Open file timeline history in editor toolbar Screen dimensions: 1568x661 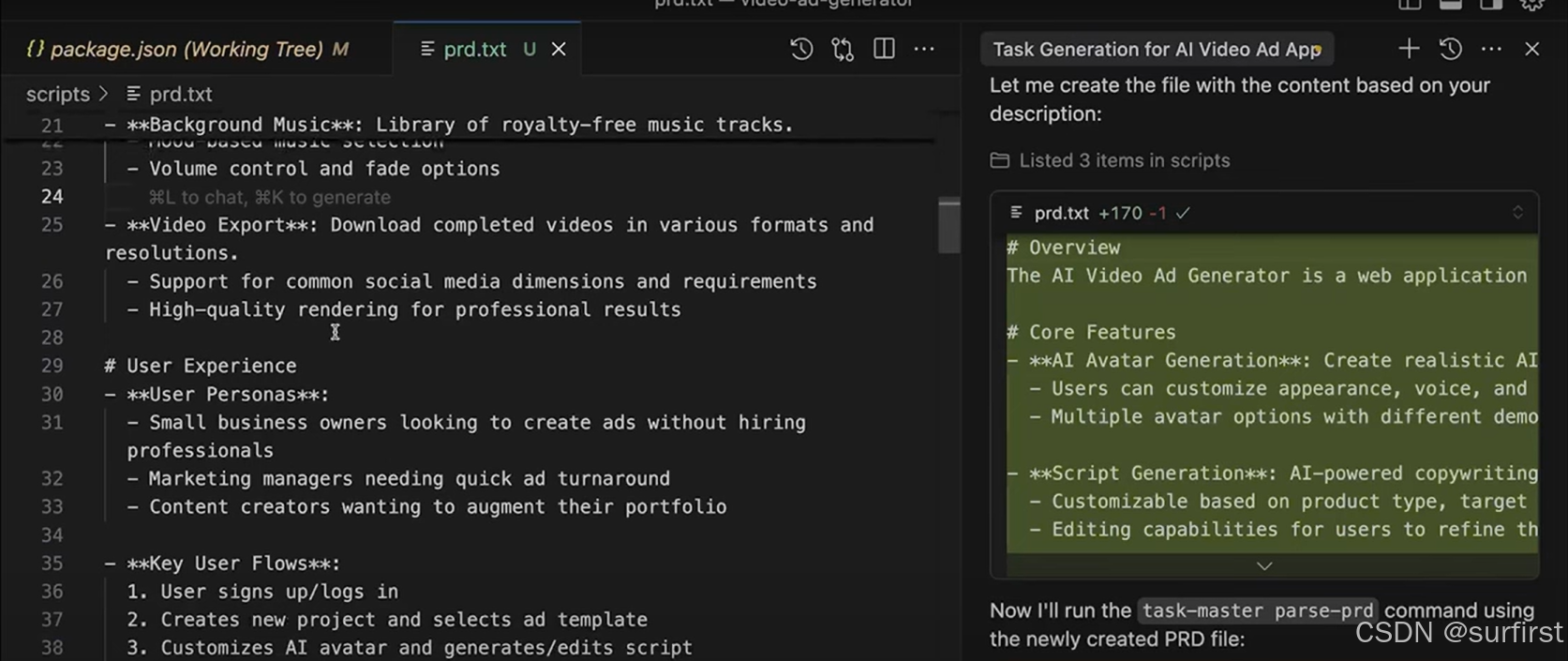tap(801, 49)
